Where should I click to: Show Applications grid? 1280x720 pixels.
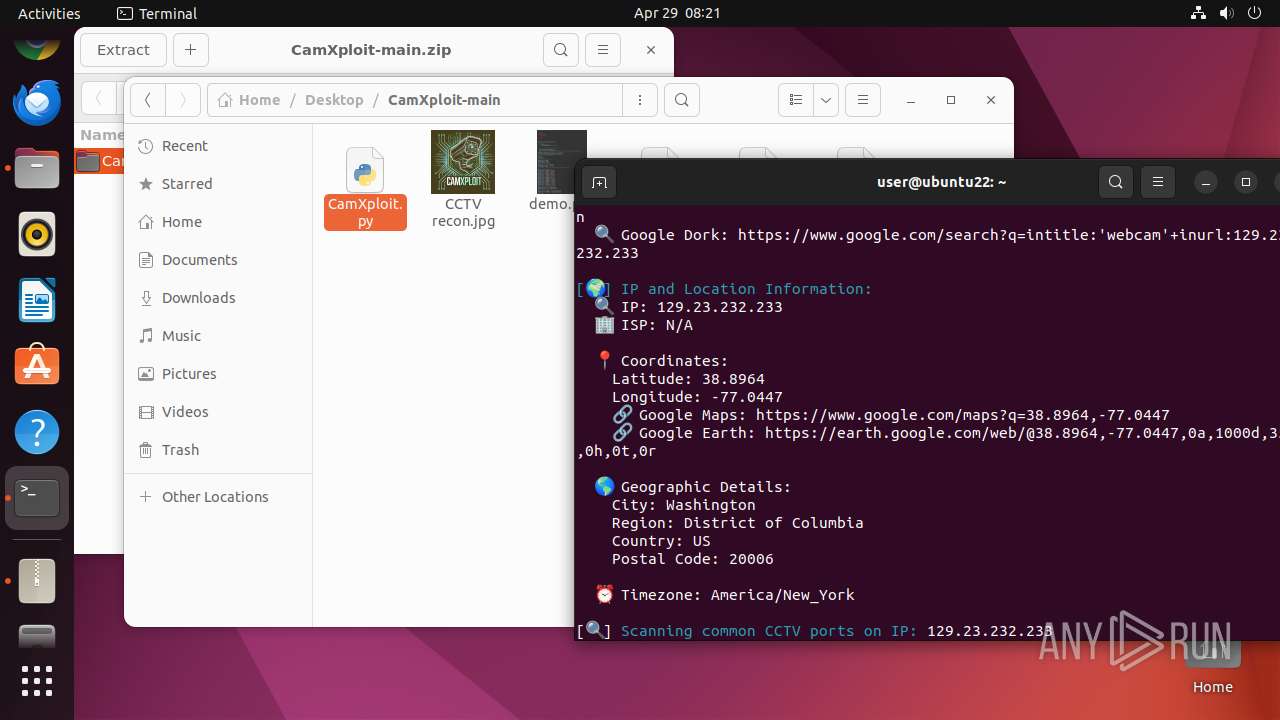click(x=37, y=681)
